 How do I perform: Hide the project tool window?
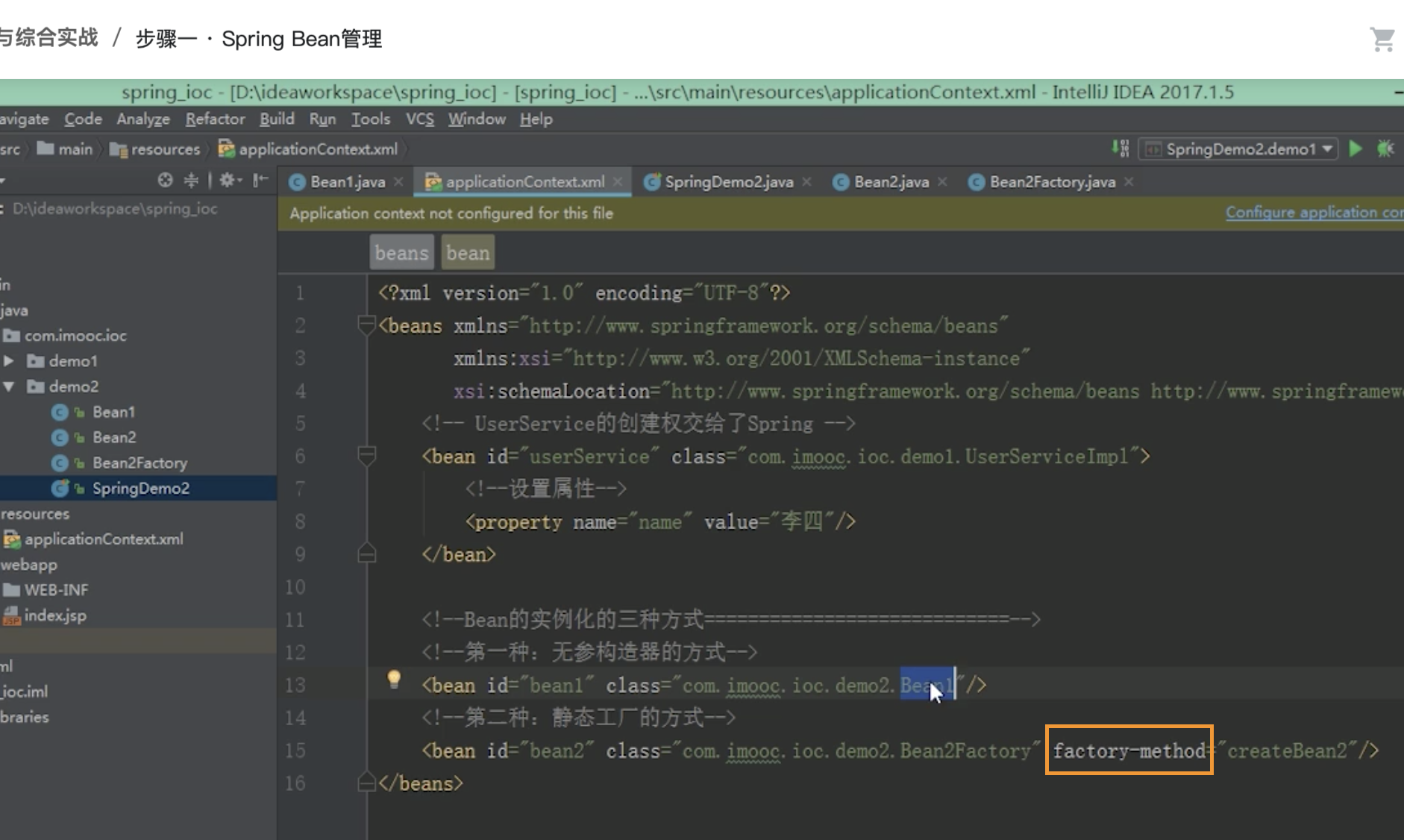pyautogui.click(x=260, y=181)
